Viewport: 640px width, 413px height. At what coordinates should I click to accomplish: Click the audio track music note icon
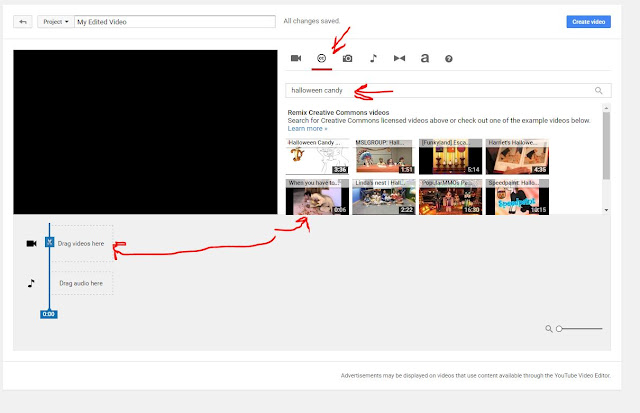pyautogui.click(x=31, y=283)
